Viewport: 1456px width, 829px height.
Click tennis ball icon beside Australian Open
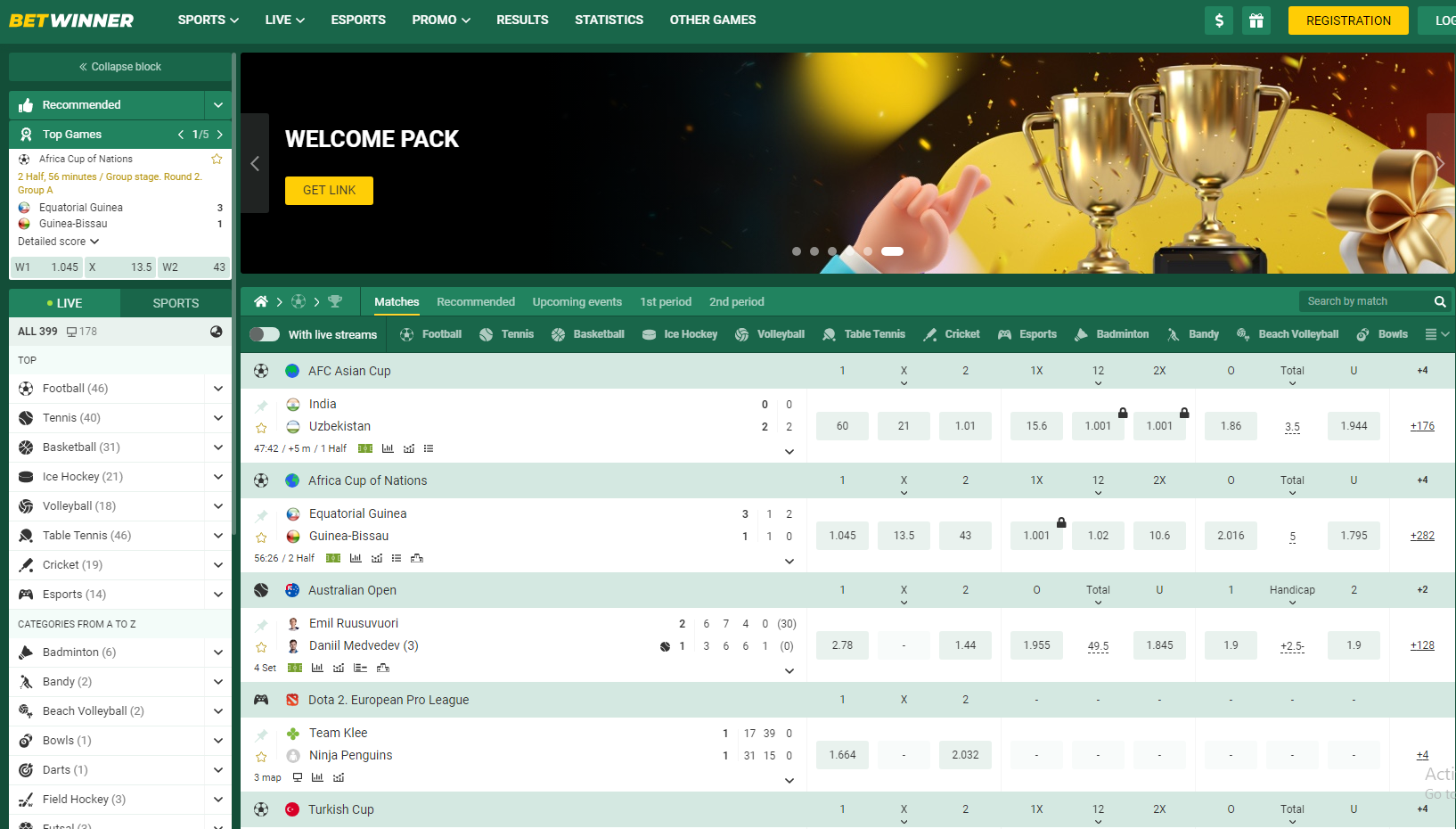coord(261,590)
